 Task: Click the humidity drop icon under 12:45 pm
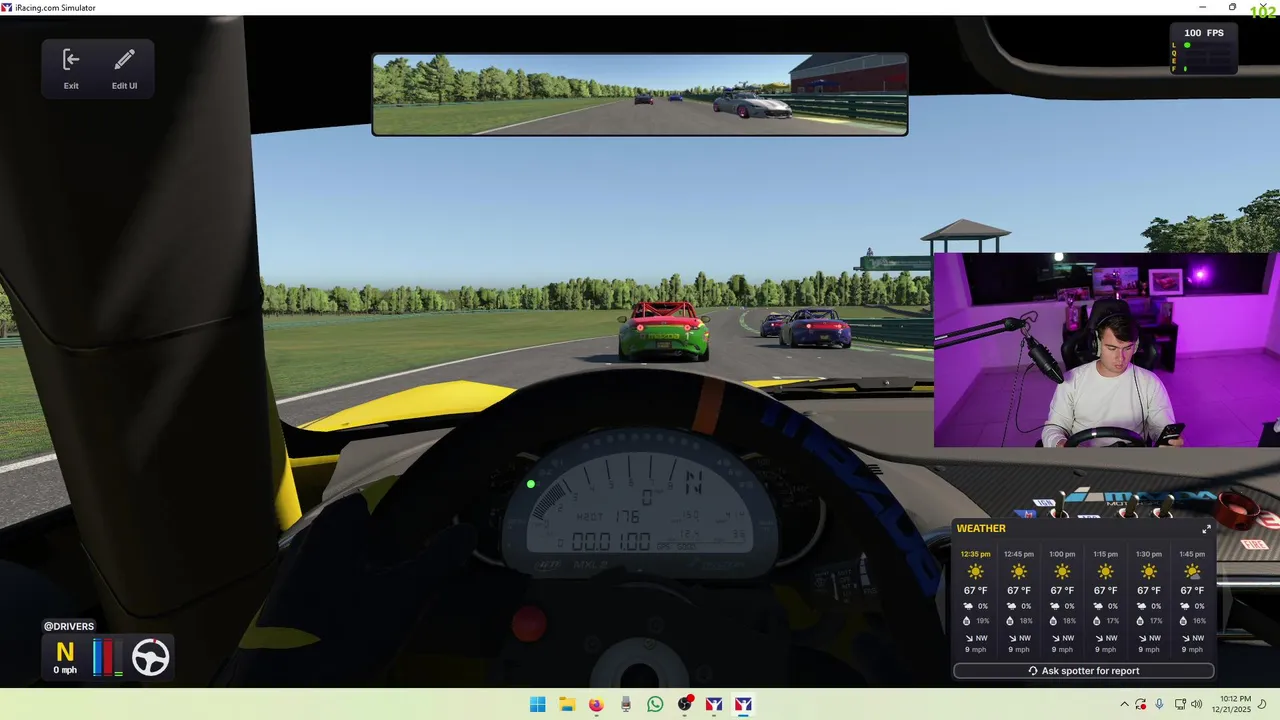(1011, 621)
